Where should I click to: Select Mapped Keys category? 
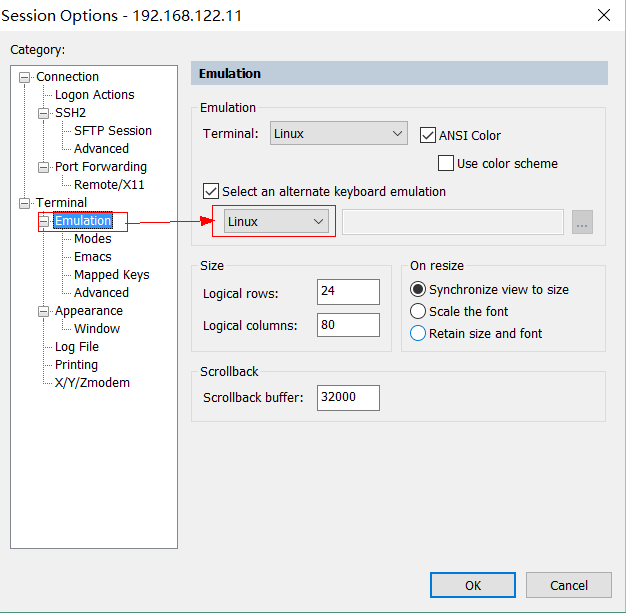[x=112, y=275]
